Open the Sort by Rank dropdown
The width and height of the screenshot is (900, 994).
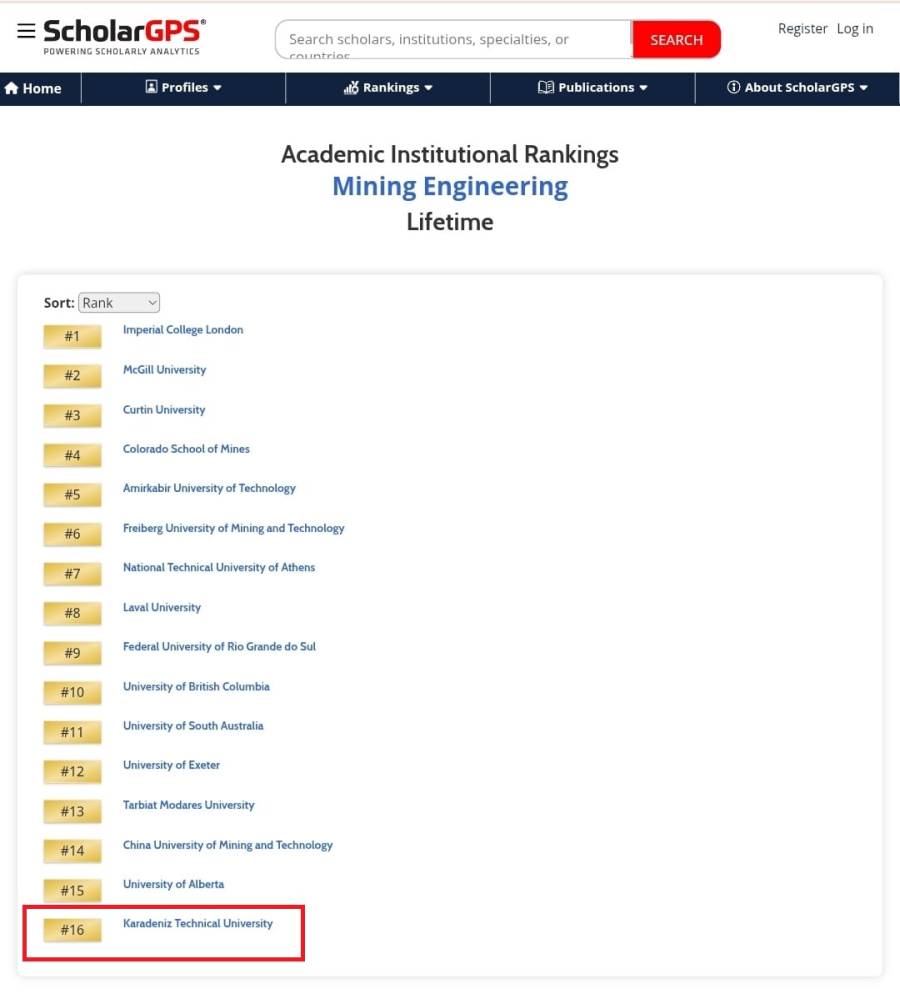(119, 302)
